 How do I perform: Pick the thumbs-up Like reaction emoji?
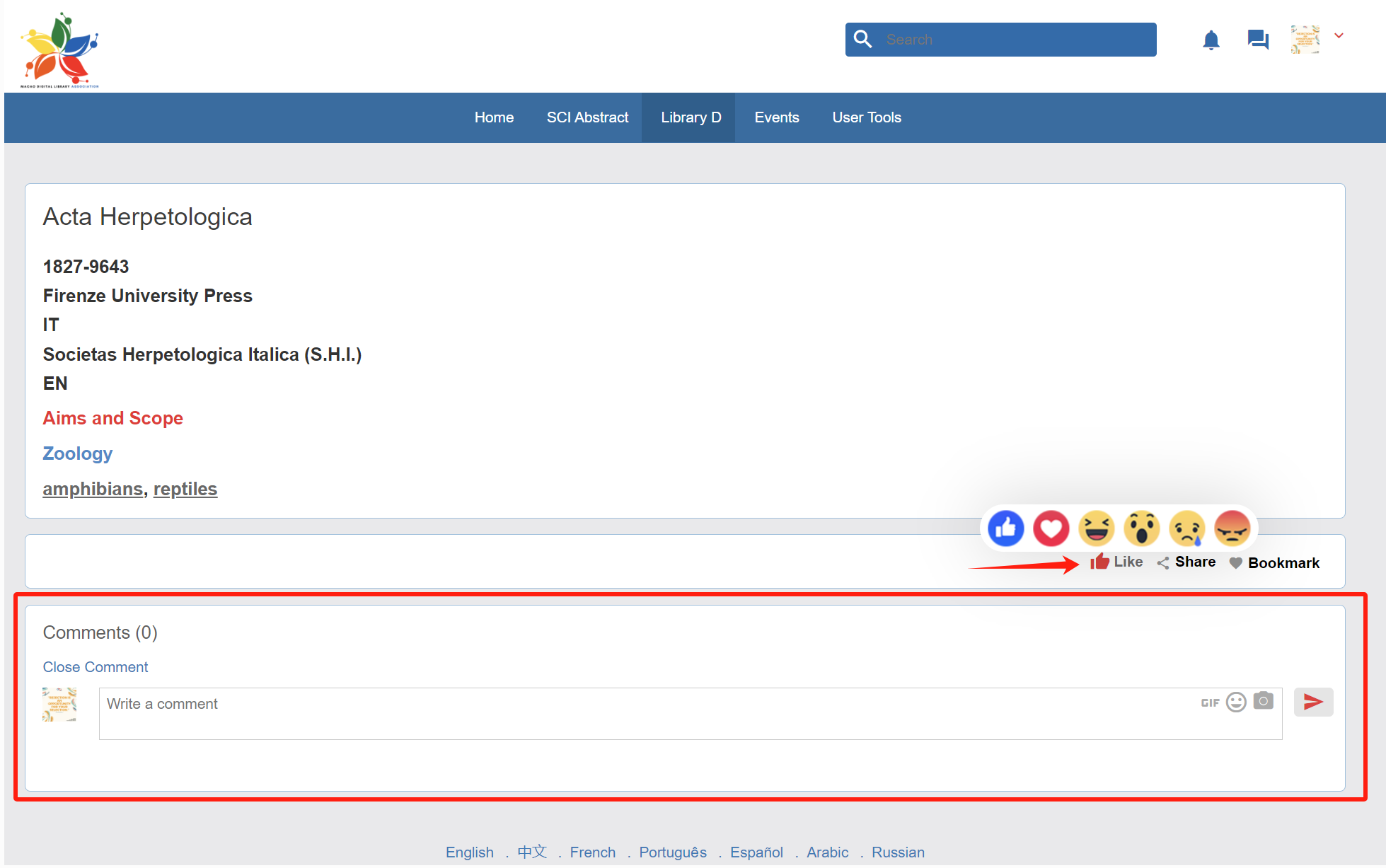tap(1005, 528)
